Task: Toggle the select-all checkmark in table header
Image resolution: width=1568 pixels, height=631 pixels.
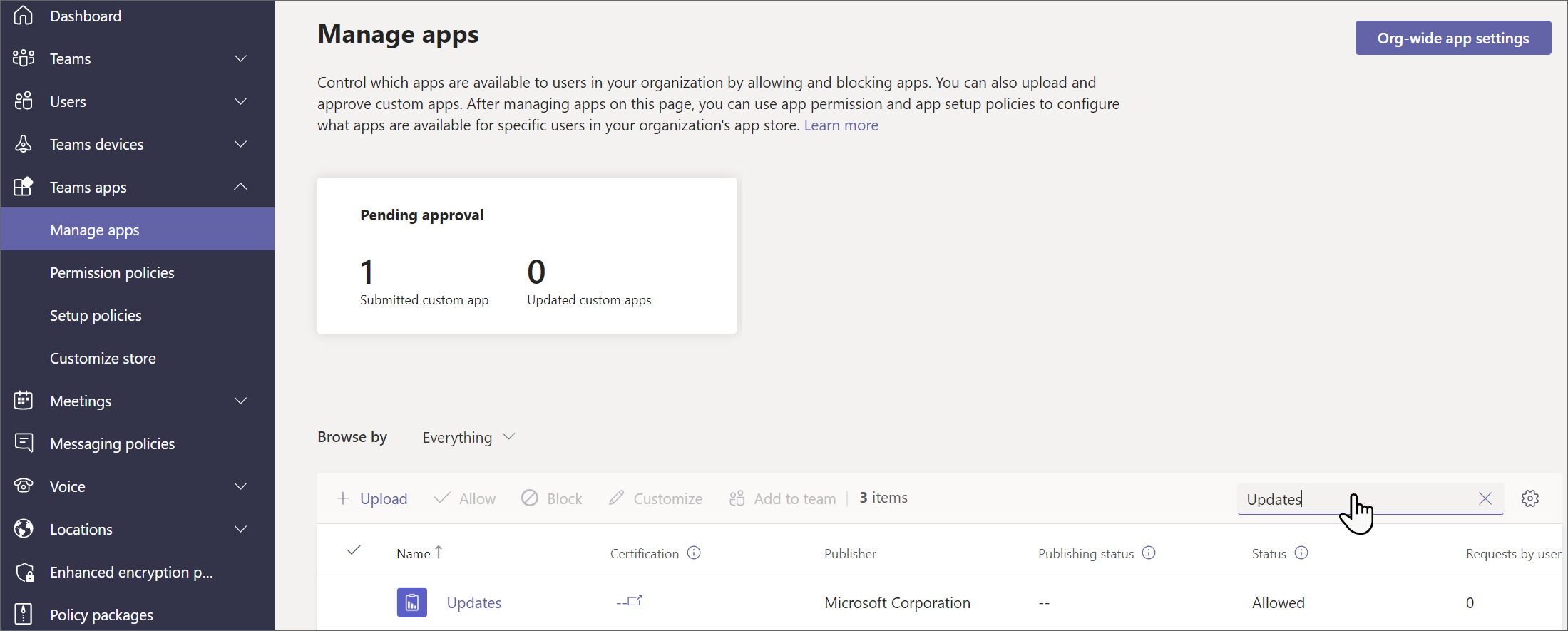Action: [x=354, y=550]
